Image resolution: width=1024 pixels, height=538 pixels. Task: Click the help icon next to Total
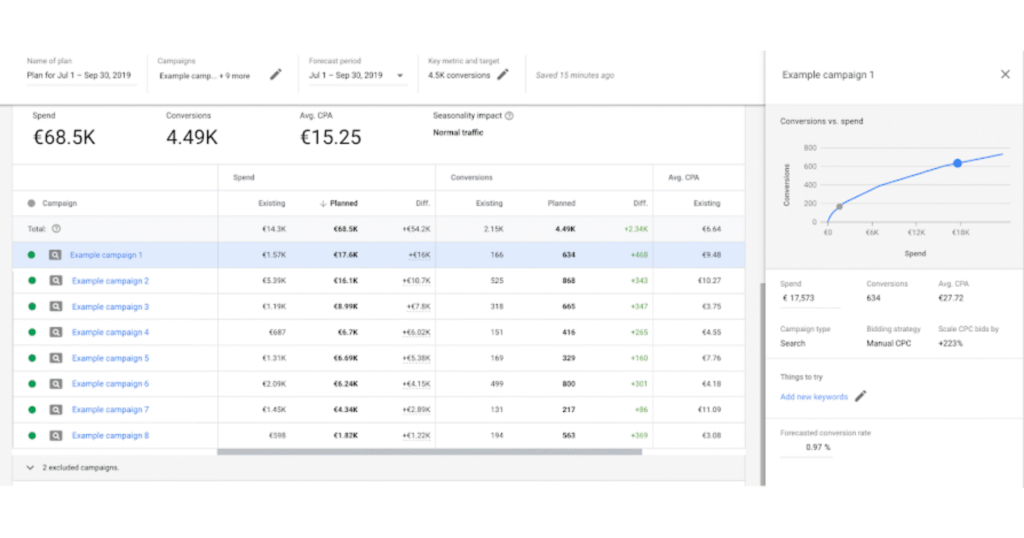coord(56,229)
